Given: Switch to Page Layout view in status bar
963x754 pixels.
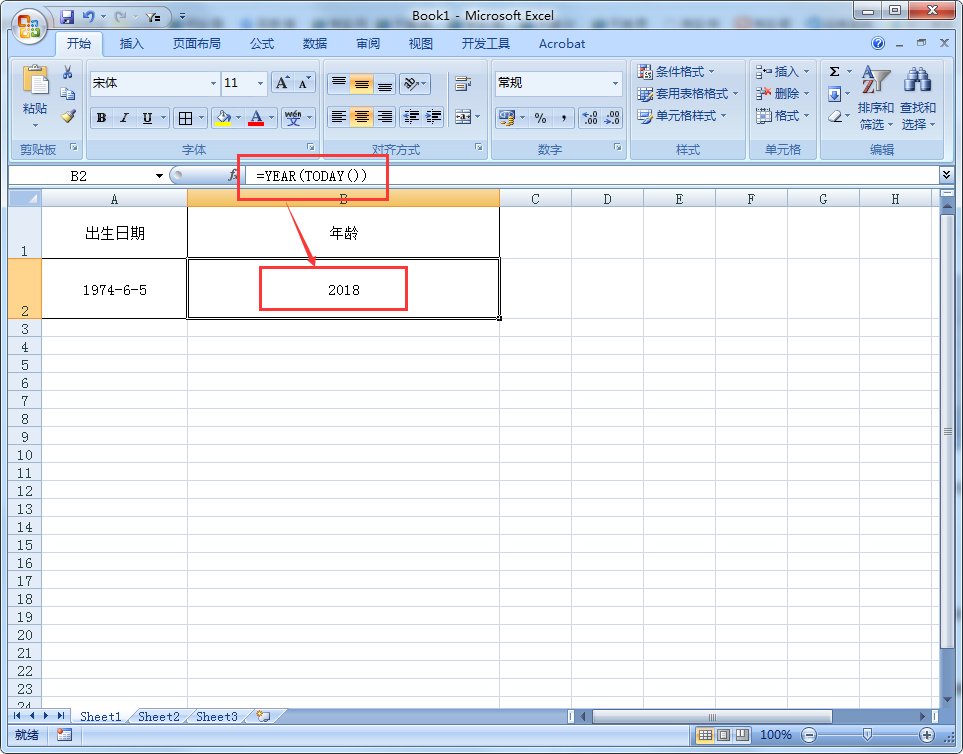Looking at the screenshot, I should 724,735.
